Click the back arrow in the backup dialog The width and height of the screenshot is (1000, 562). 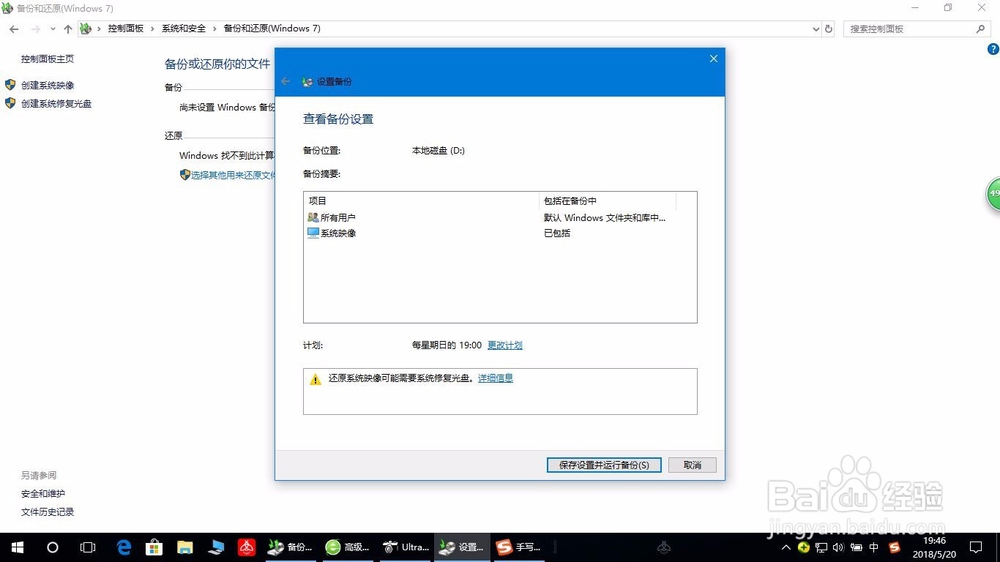pyautogui.click(x=286, y=81)
